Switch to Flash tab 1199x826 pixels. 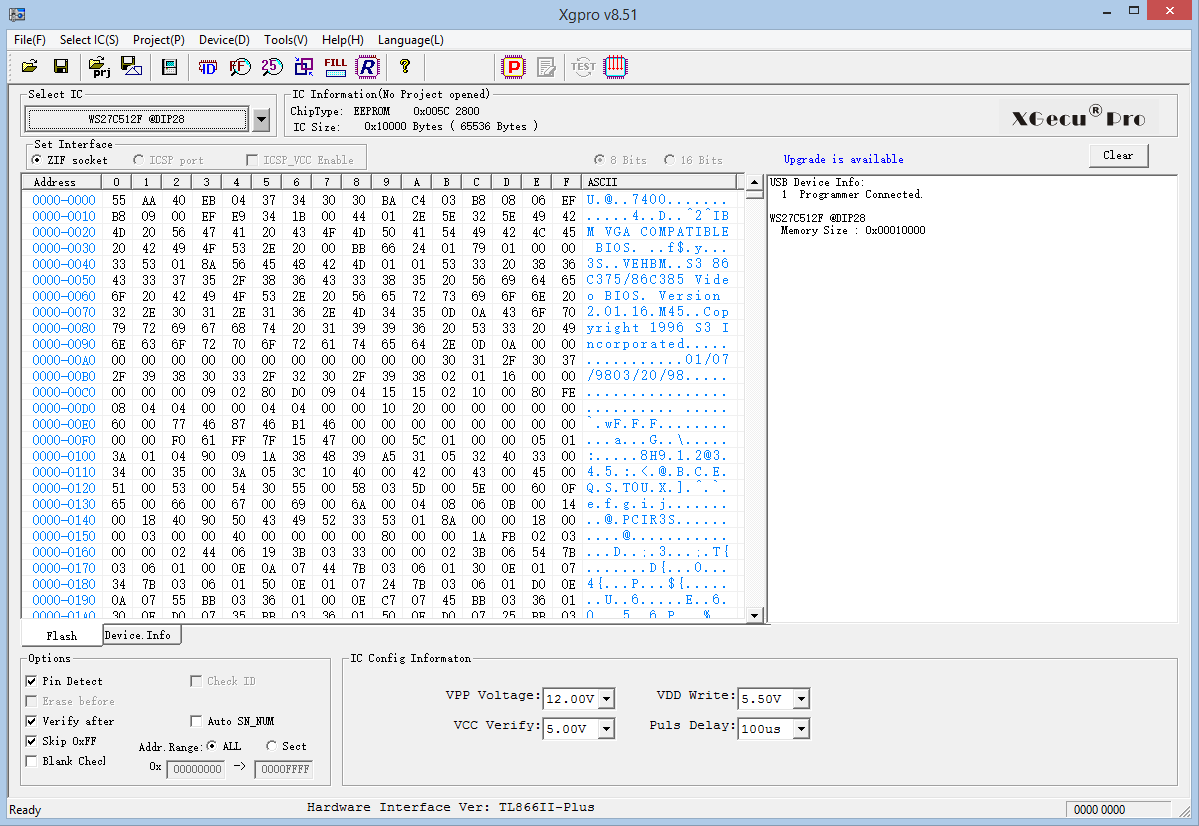click(62, 636)
